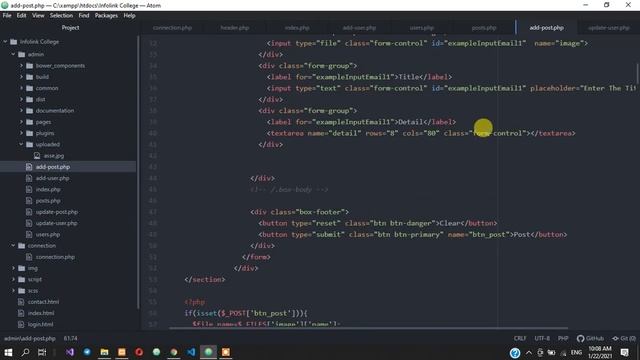640x360 pixels.
Task: Open Opera browser from the taskbar
Action: [139, 352]
